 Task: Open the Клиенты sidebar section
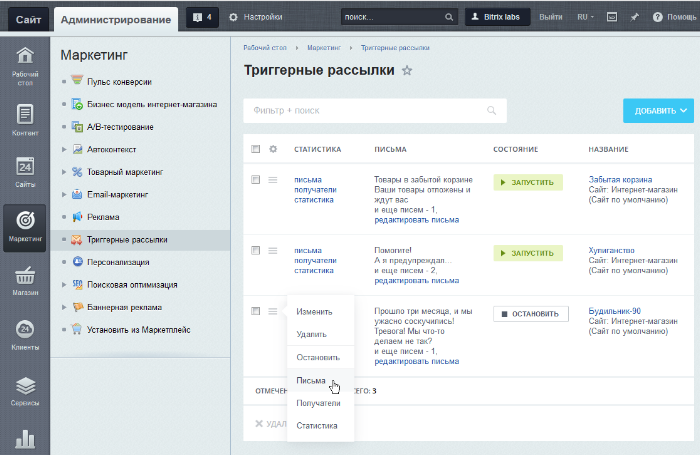(x=25, y=335)
